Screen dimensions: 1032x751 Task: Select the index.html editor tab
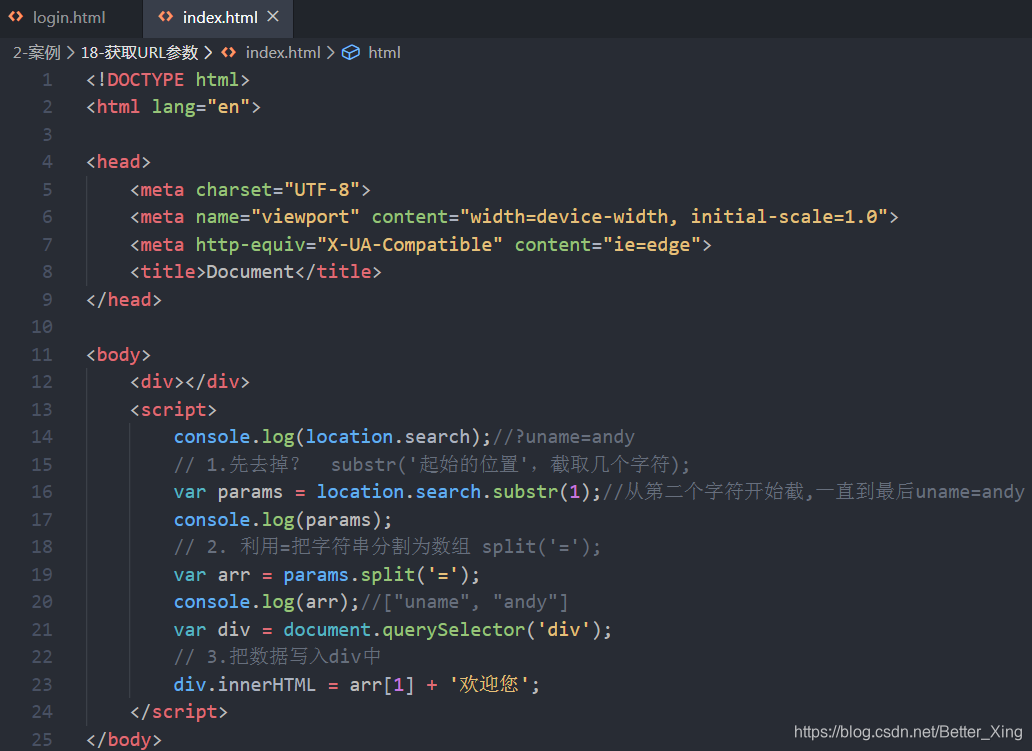(220, 18)
